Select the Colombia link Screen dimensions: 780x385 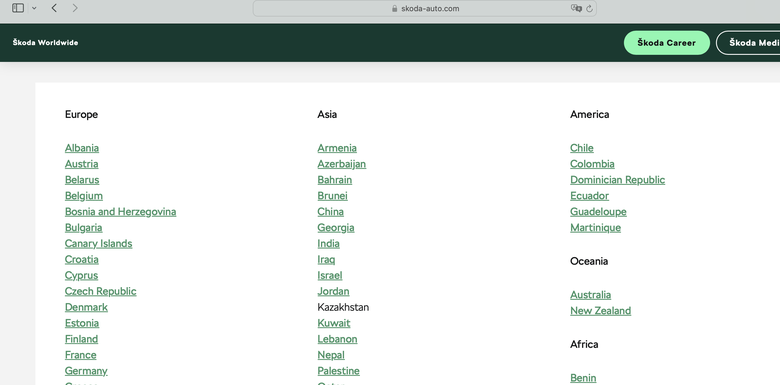(x=592, y=164)
